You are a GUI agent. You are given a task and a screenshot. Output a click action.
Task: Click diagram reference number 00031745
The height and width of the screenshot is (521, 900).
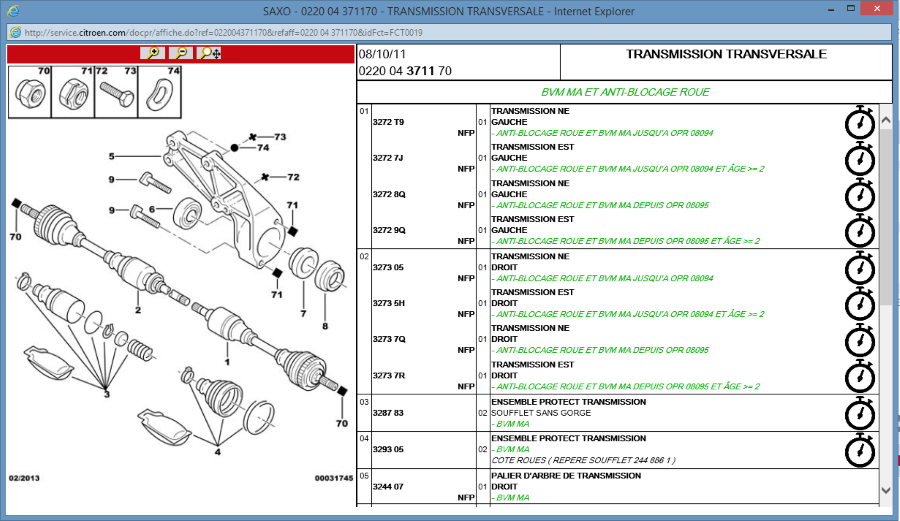point(333,478)
